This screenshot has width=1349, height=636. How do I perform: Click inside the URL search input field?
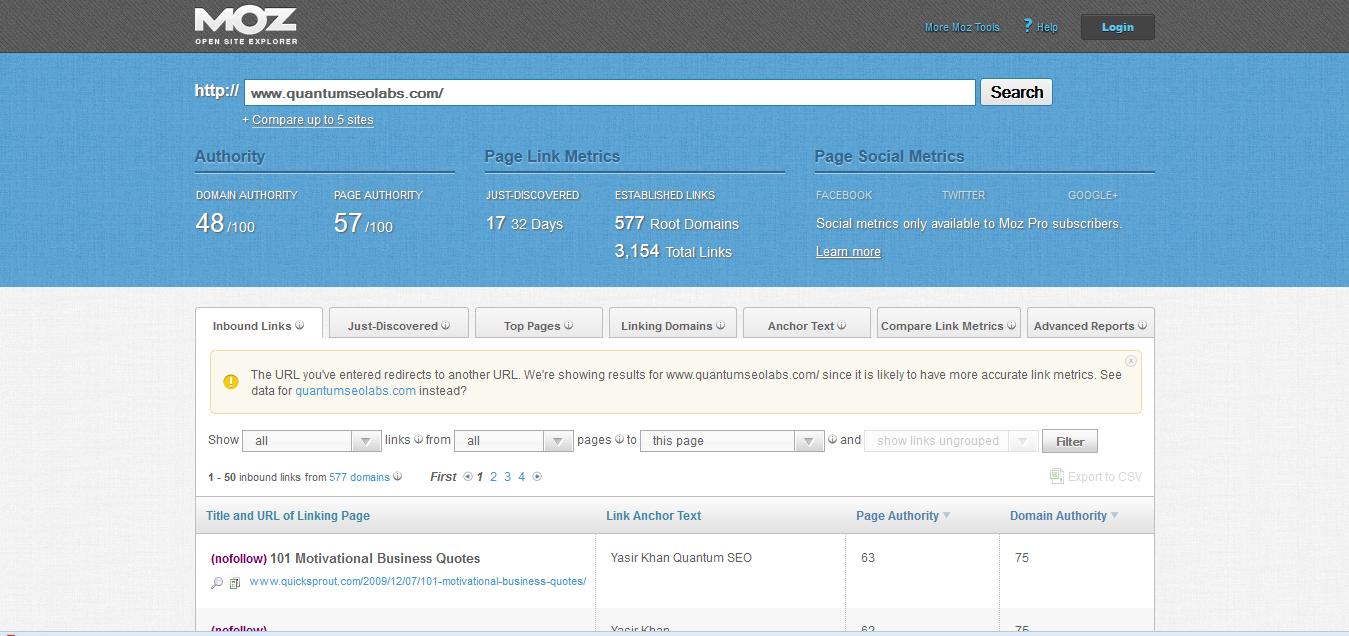coord(609,93)
